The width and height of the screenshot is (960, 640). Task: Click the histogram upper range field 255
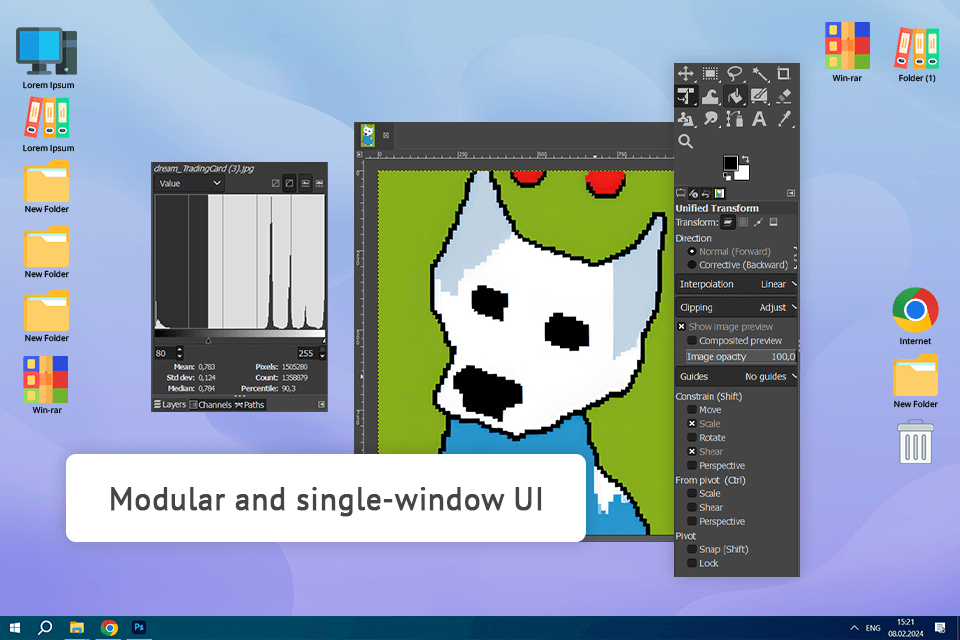click(306, 353)
